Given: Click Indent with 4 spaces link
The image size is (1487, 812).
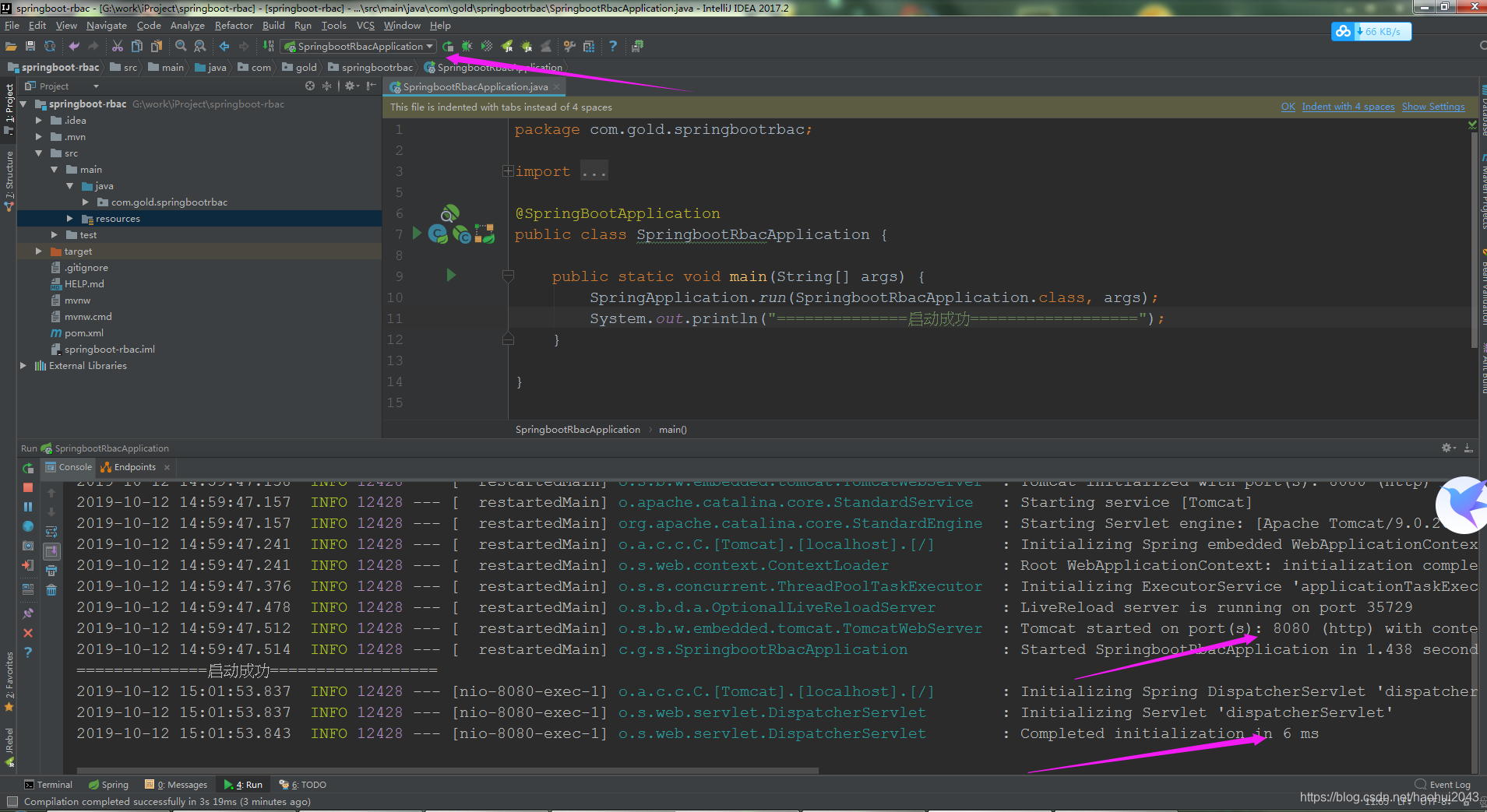Looking at the screenshot, I should click(x=1348, y=107).
